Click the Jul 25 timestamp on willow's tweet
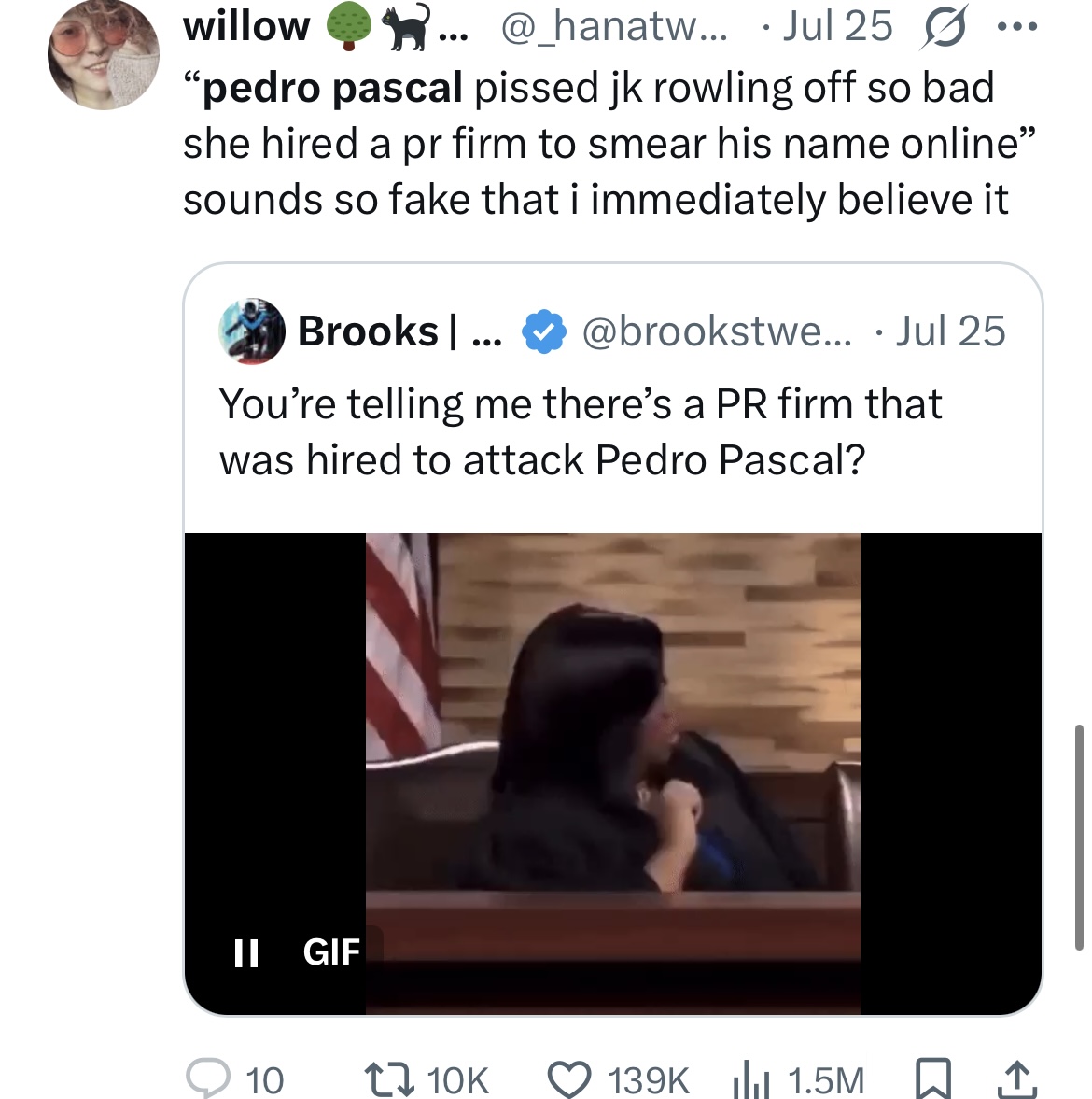The width and height of the screenshot is (1092, 1099). pos(837,27)
